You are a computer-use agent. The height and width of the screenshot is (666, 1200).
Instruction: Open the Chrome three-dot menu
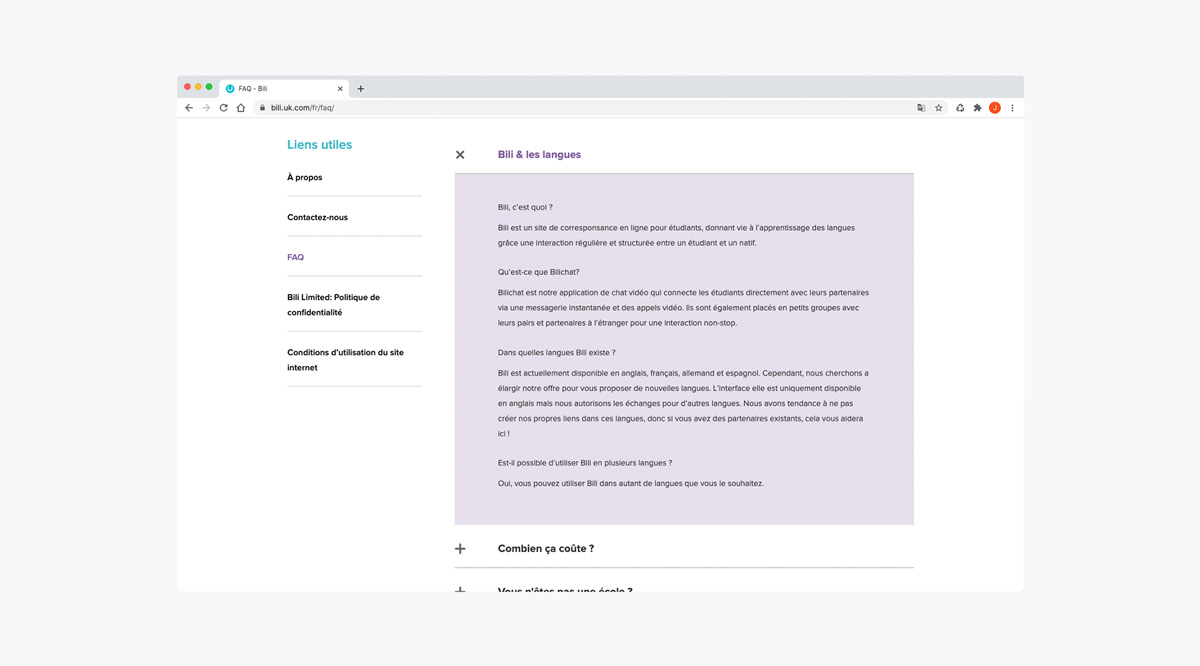pos(1012,108)
